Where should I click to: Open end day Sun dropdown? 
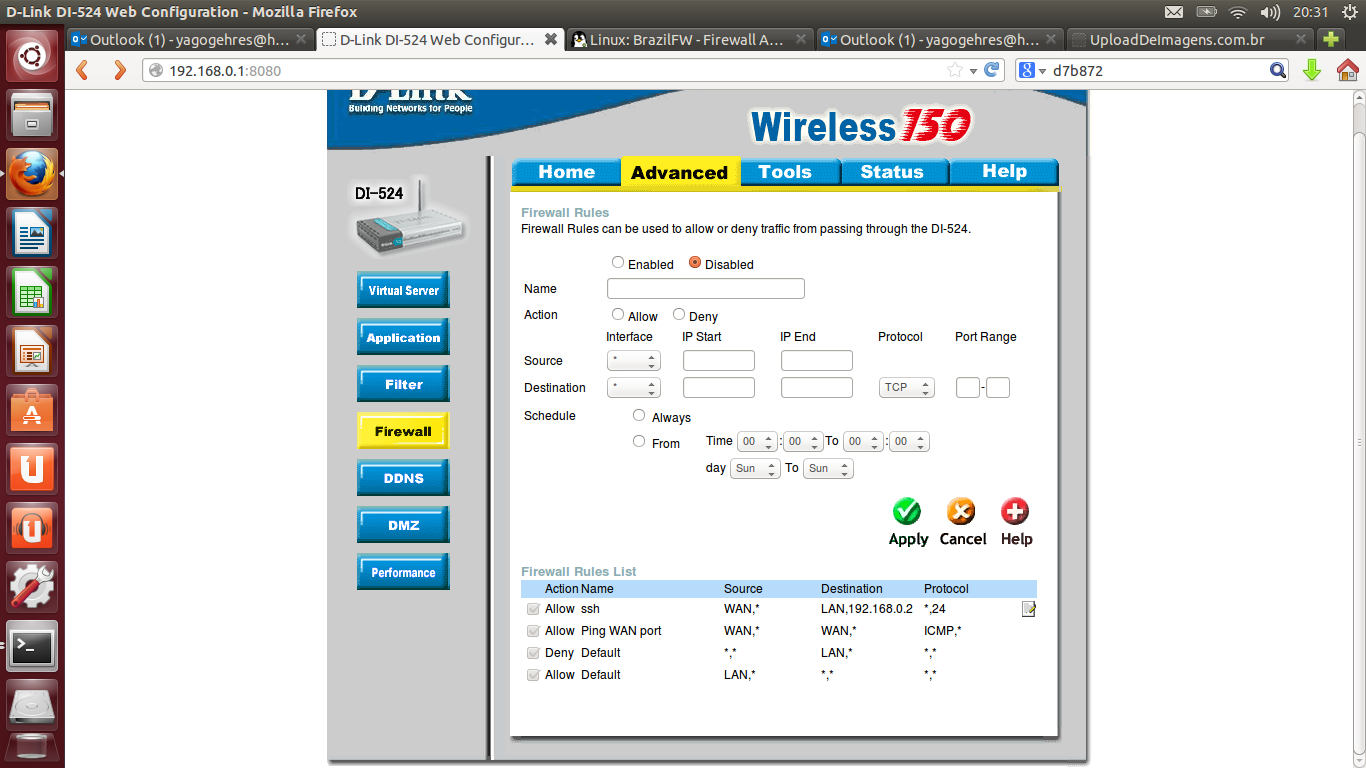829,469
